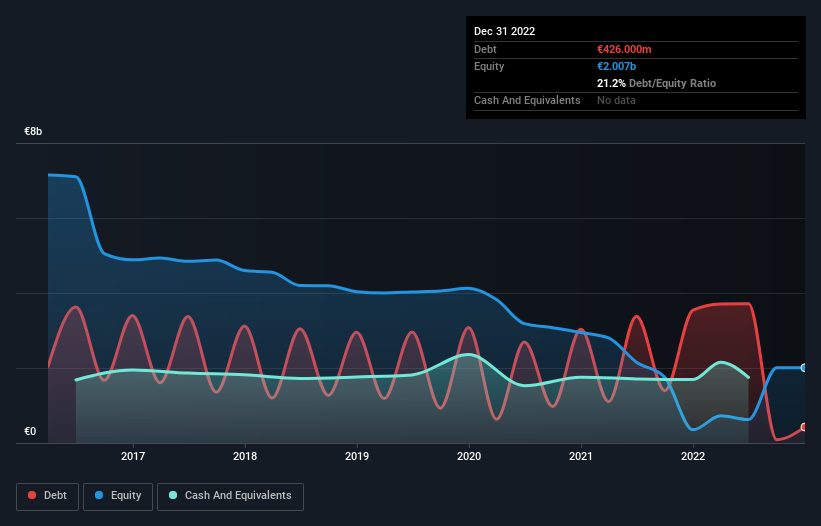821x526 pixels.
Task: Select the 2019 x-axis label
Action: (357, 456)
